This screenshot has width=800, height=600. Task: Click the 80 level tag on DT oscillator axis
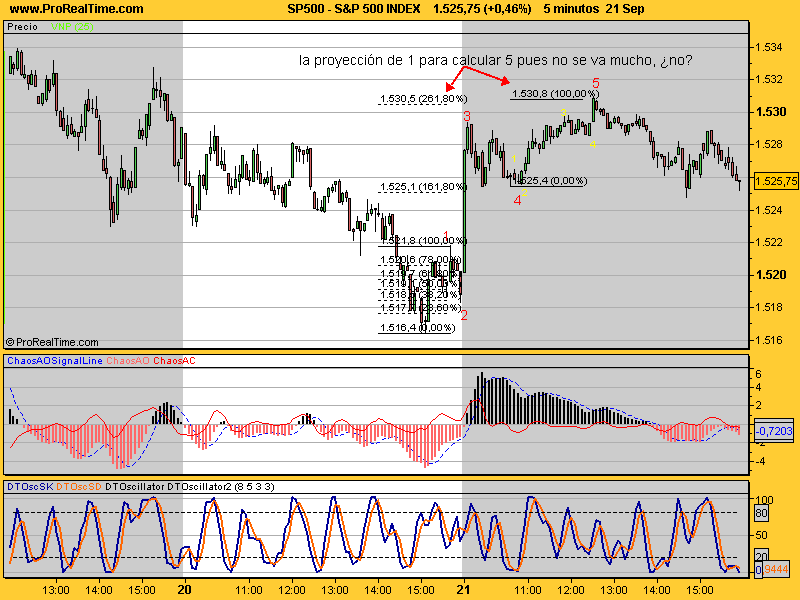tap(761, 513)
